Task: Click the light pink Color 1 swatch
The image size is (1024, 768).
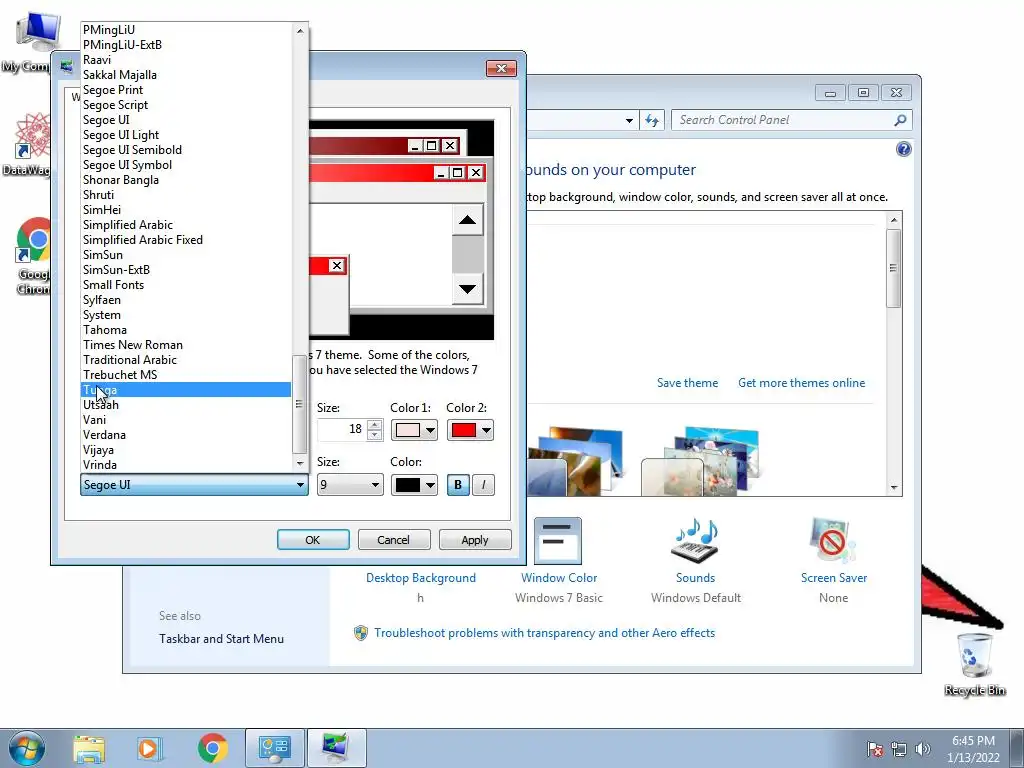Action: [408, 430]
